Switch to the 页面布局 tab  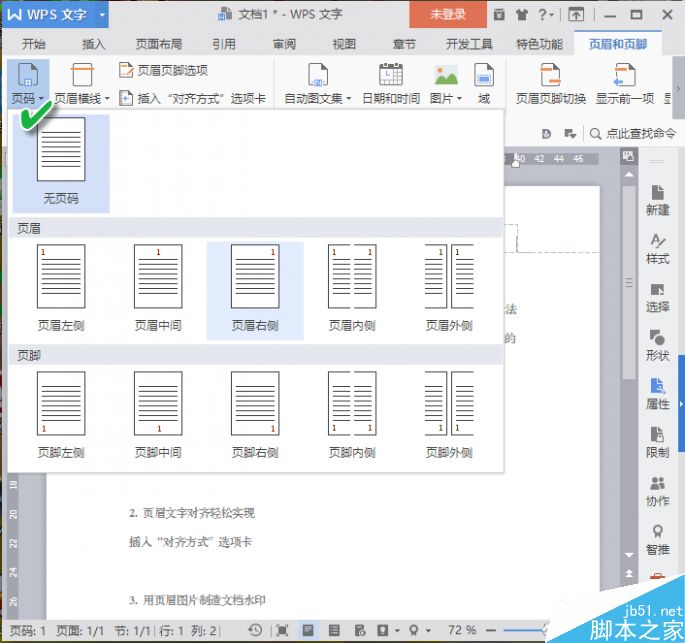(159, 44)
